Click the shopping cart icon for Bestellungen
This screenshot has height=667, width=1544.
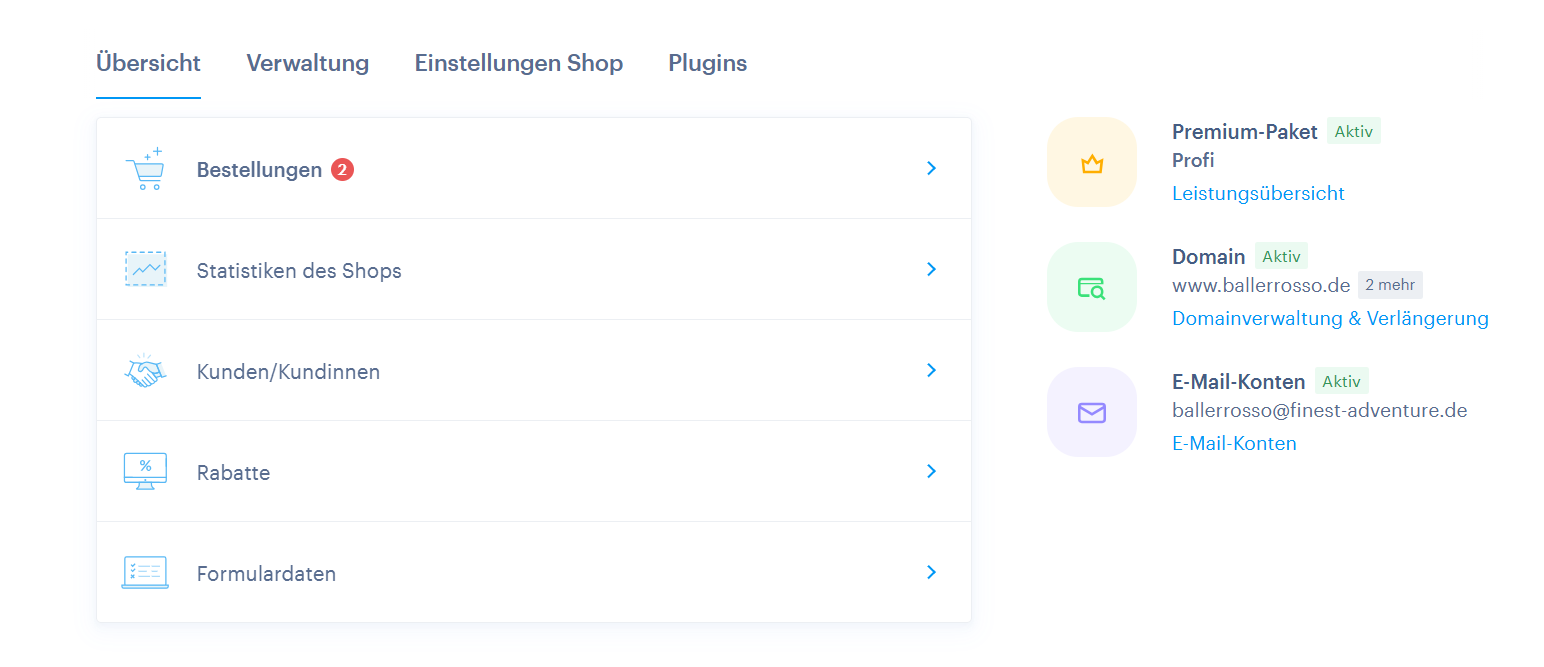tap(145, 168)
